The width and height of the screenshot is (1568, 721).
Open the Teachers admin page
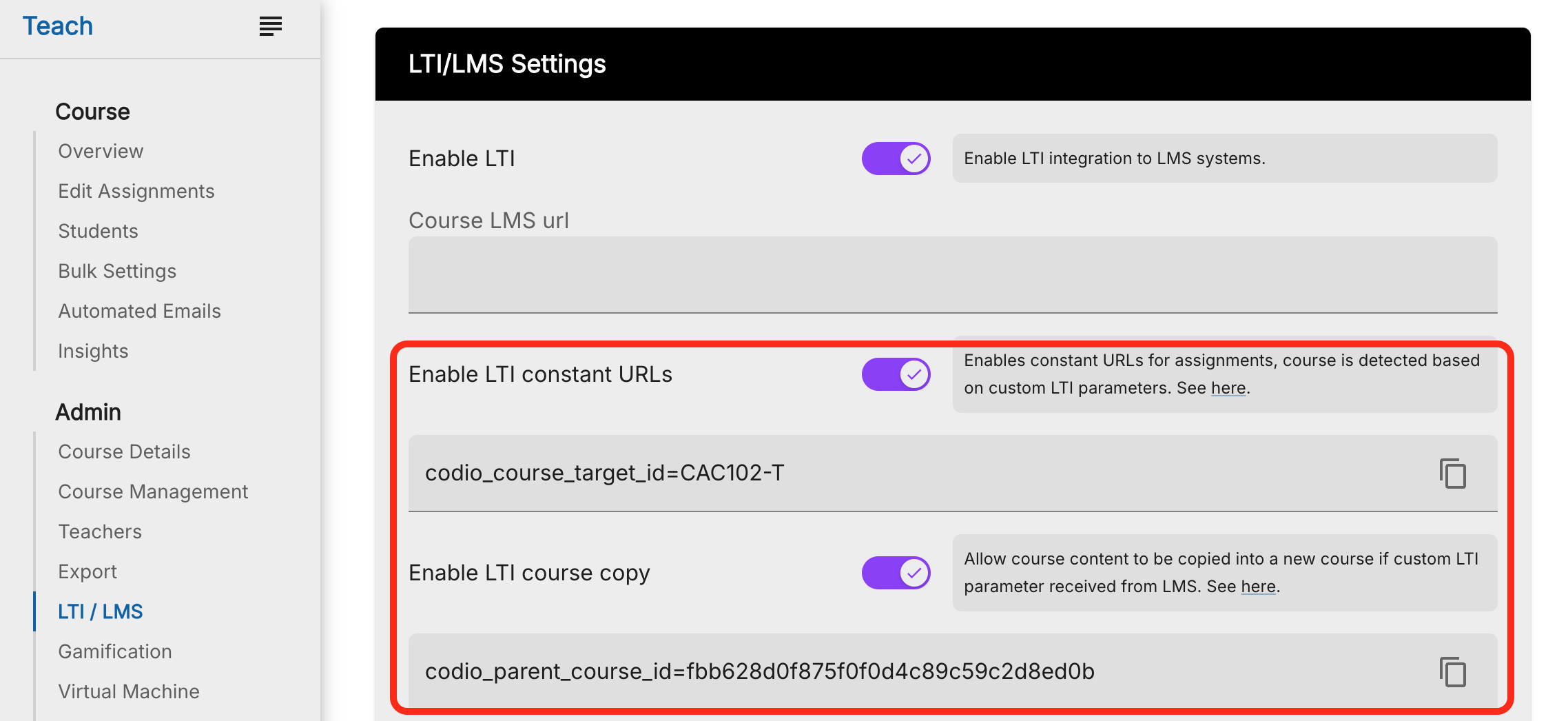point(100,531)
